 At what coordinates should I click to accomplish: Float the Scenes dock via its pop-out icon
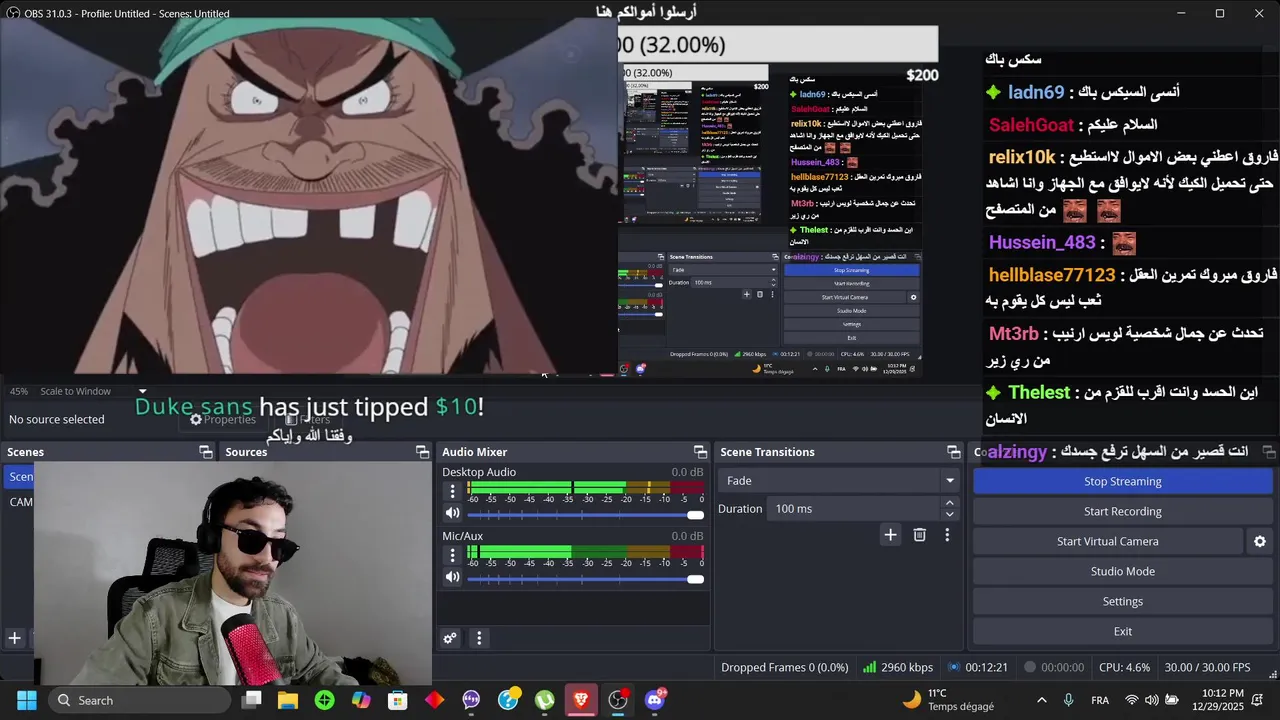point(206,452)
